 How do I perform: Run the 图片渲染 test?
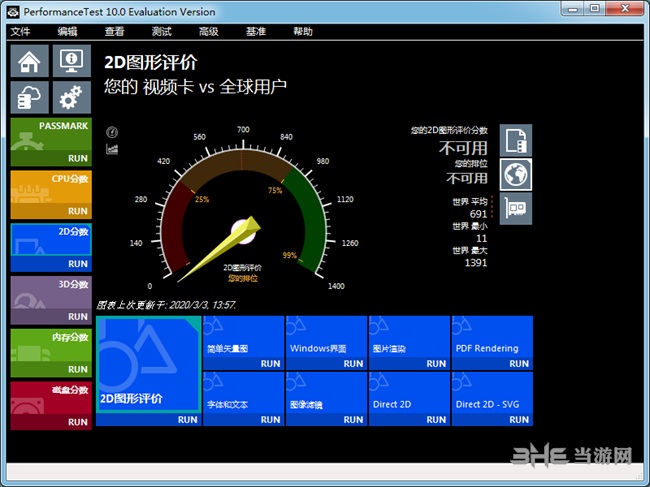(x=410, y=363)
